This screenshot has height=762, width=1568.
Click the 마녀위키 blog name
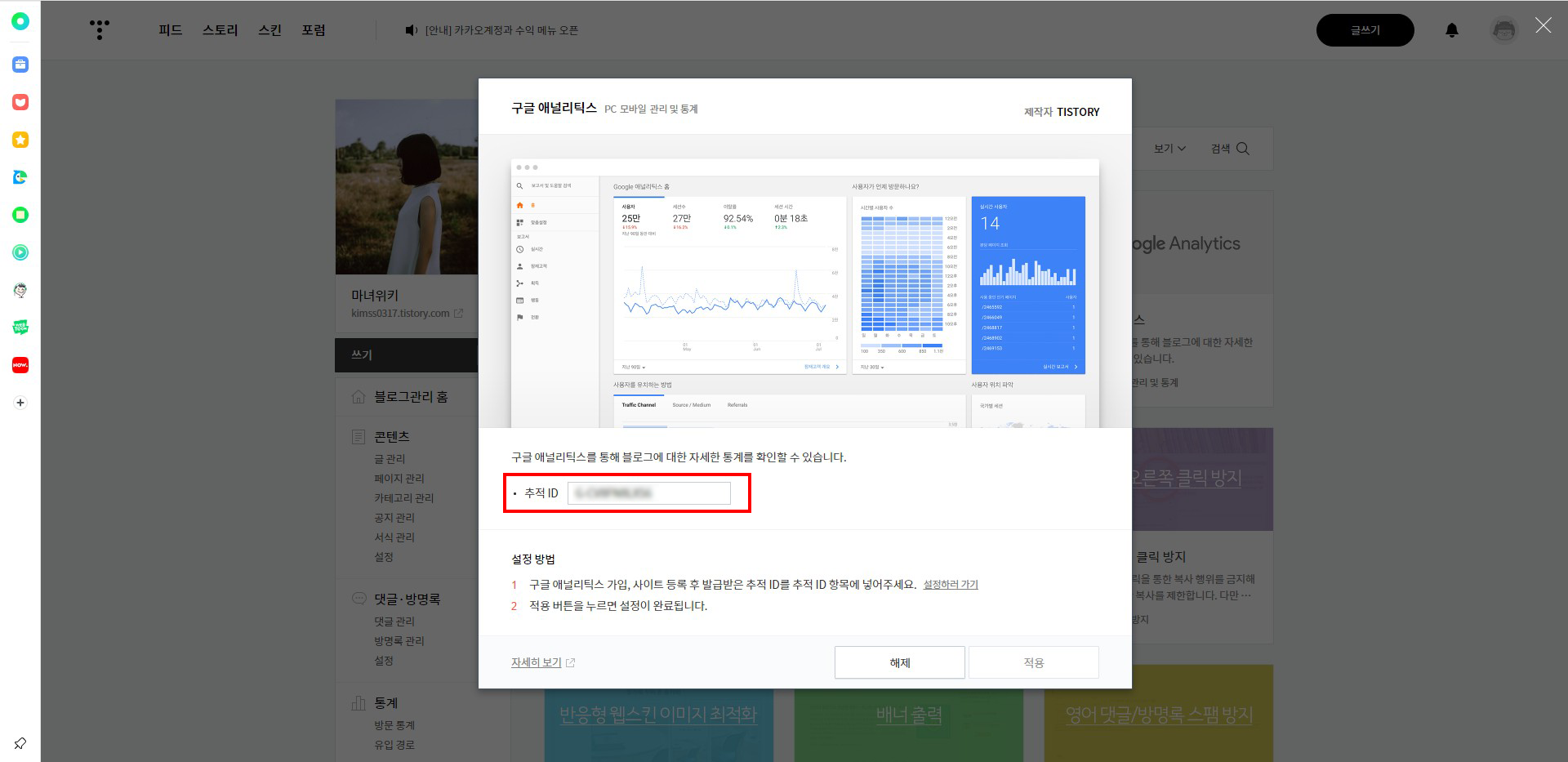click(375, 296)
